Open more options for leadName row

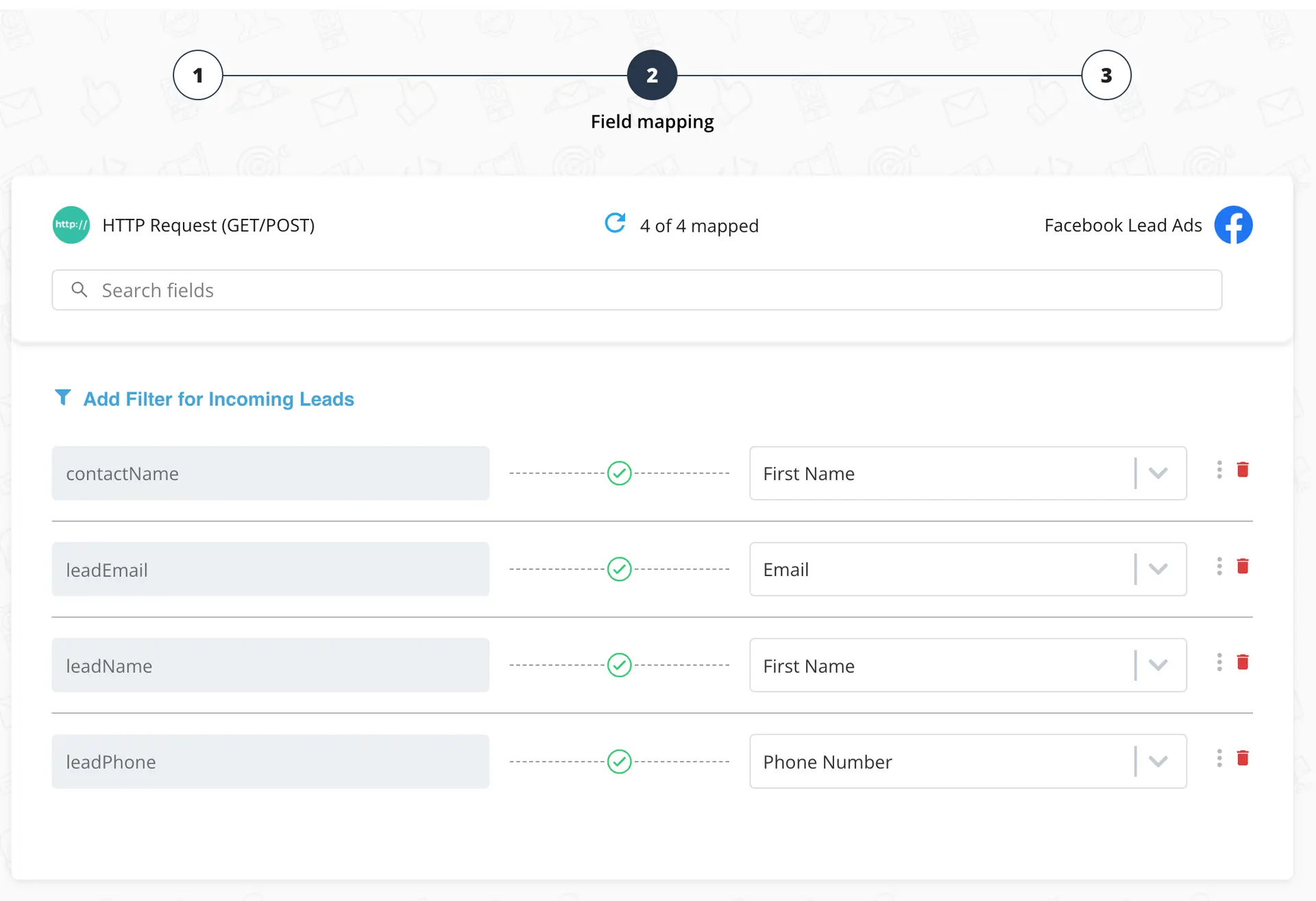[x=1219, y=662]
